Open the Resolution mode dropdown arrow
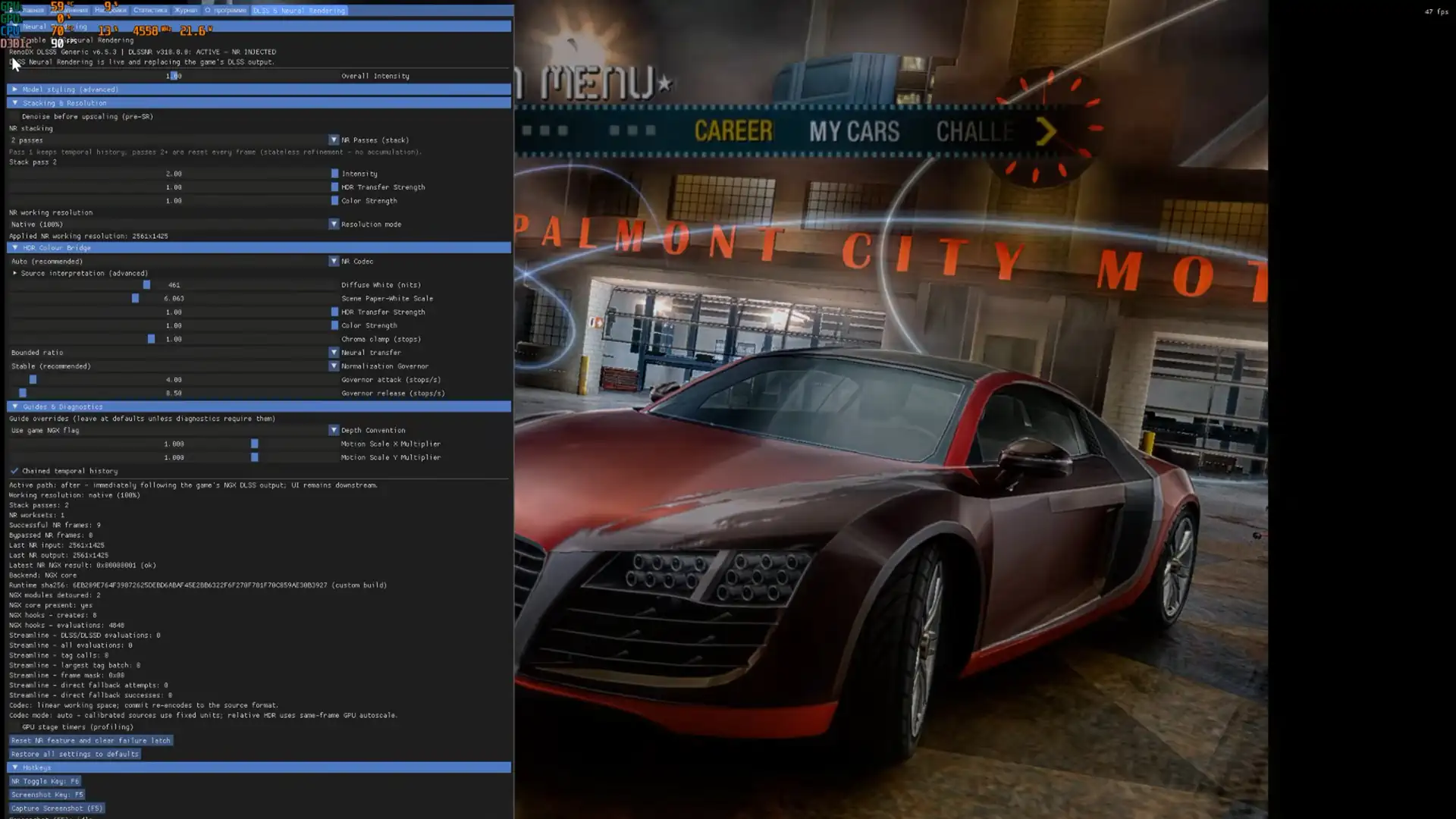Image resolution: width=1456 pixels, height=819 pixels. pyautogui.click(x=334, y=224)
